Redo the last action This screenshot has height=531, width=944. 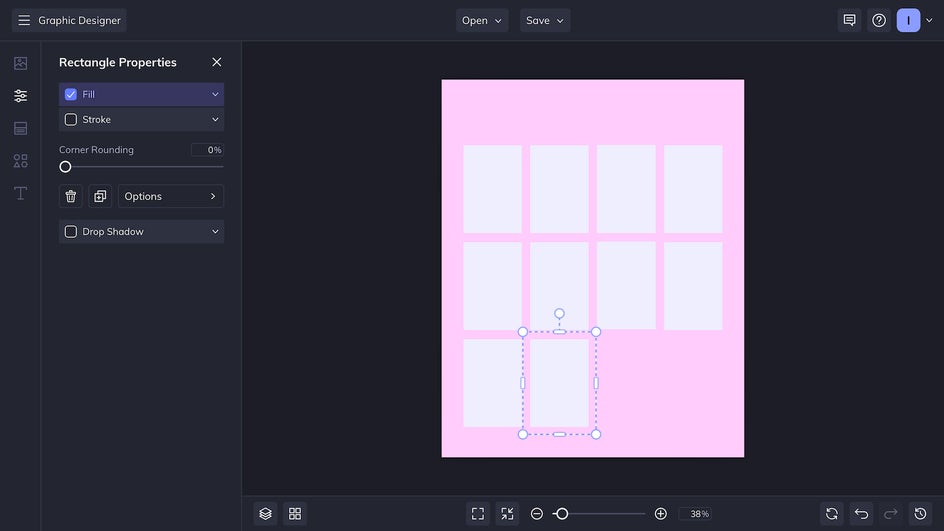click(891, 514)
